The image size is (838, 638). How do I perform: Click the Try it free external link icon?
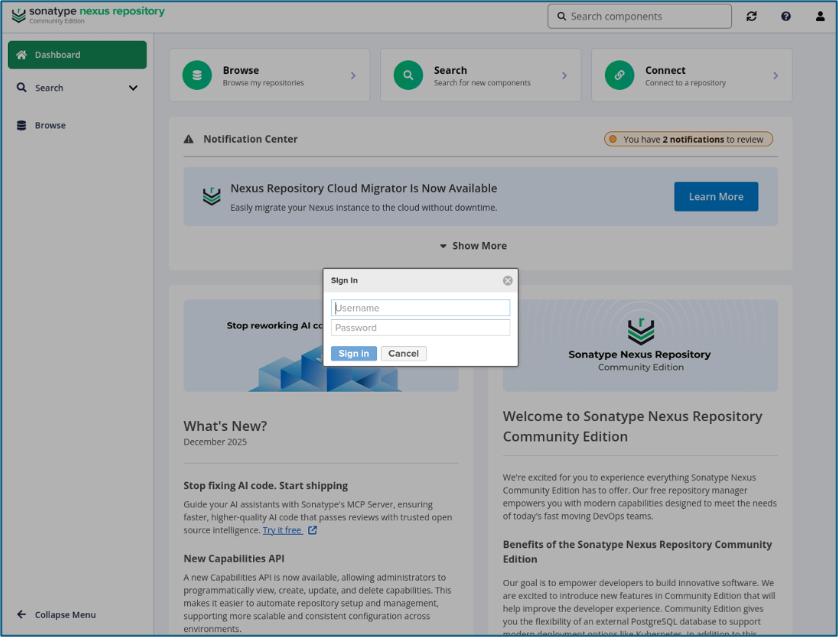coord(312,530)
